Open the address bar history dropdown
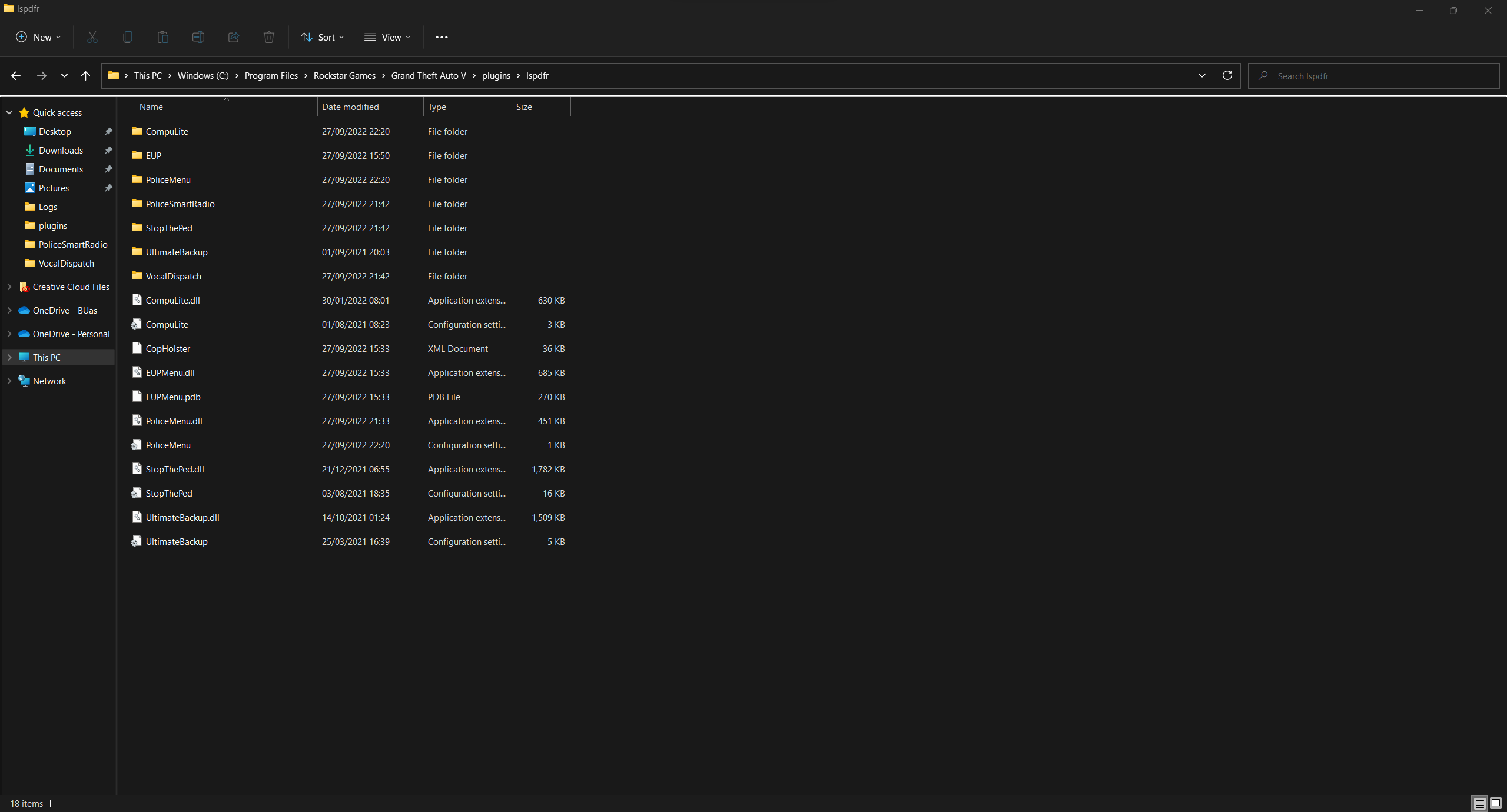 coord(1202,75)
